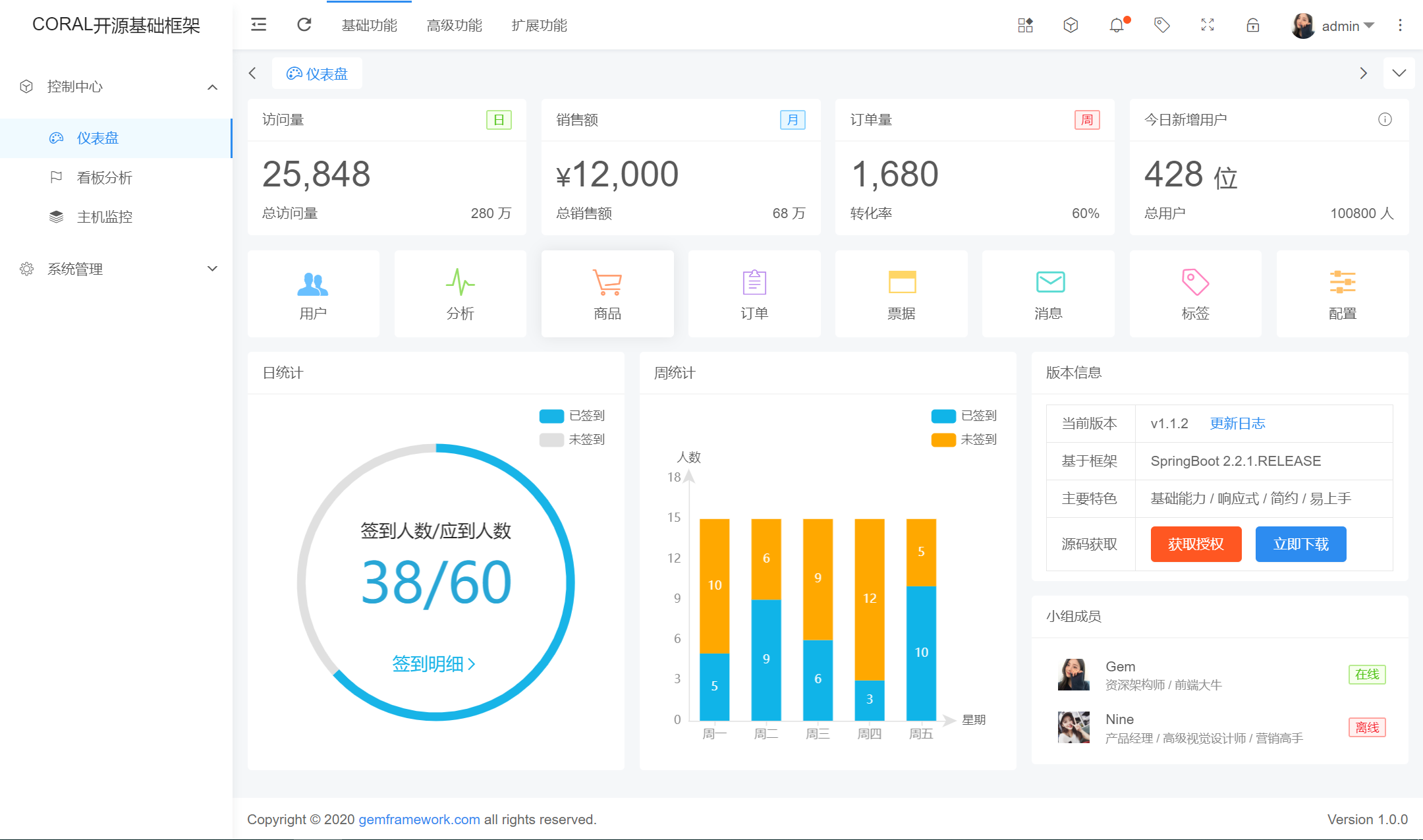1423x840 pixels.
Task: Toggle 已签到 legend in 日统计 chart
Action: [572, 416]
